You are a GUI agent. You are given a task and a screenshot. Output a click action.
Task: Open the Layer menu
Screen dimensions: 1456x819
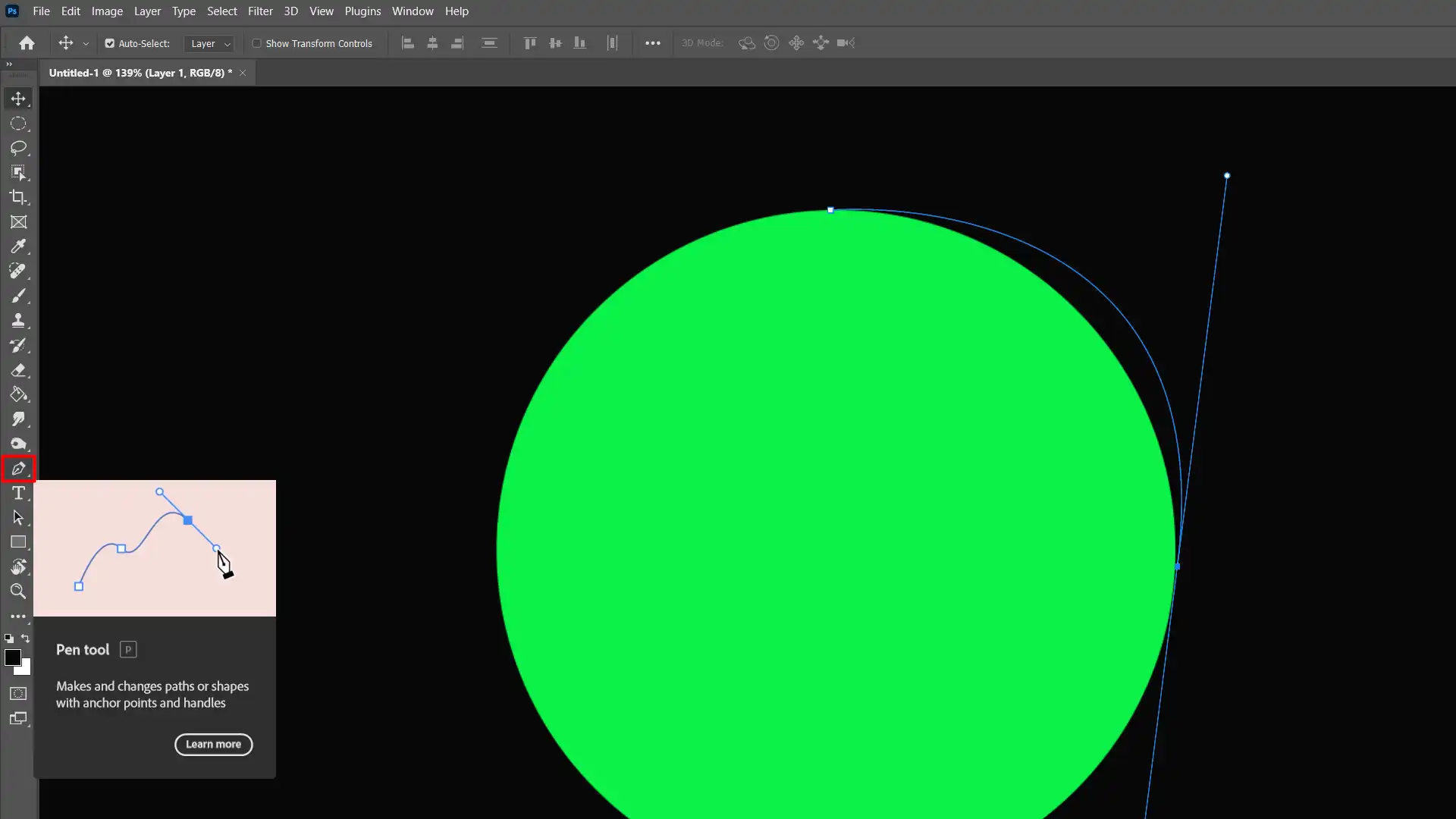(x=147, y=11)
